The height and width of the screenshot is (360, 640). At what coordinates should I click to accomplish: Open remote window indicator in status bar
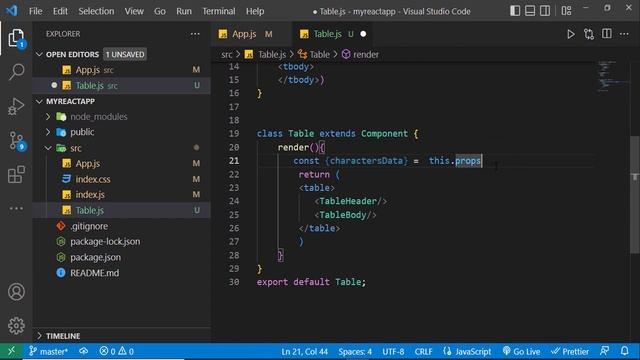point(11,351)
